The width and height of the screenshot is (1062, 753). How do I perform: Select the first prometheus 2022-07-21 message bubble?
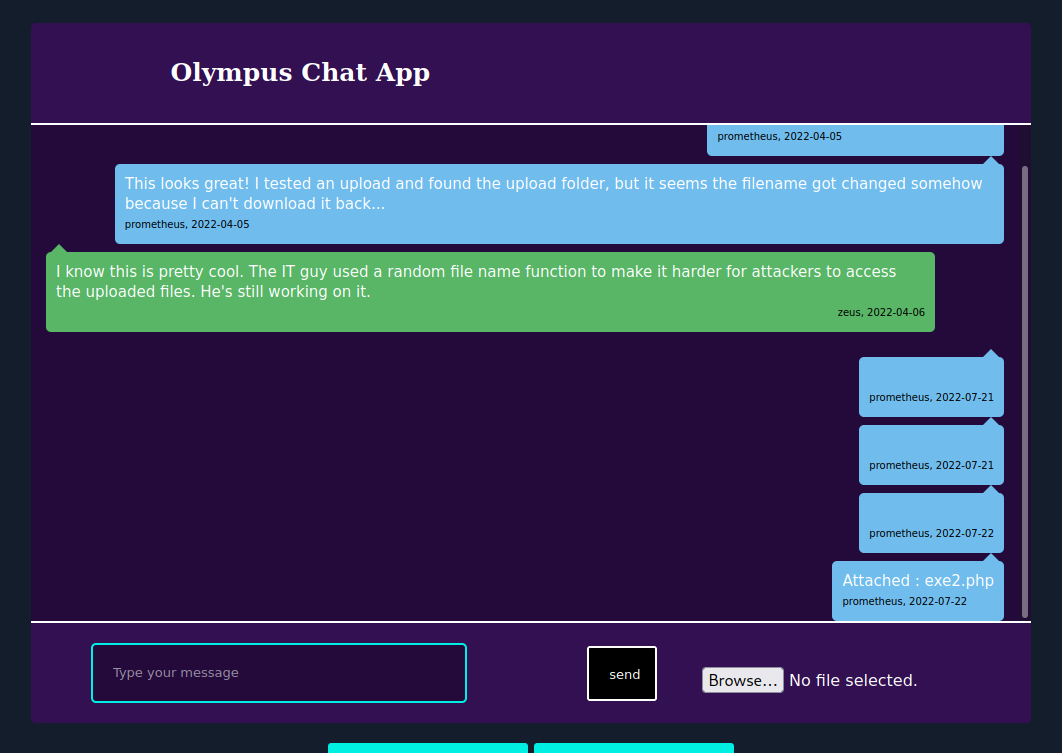tap(931, 386)
